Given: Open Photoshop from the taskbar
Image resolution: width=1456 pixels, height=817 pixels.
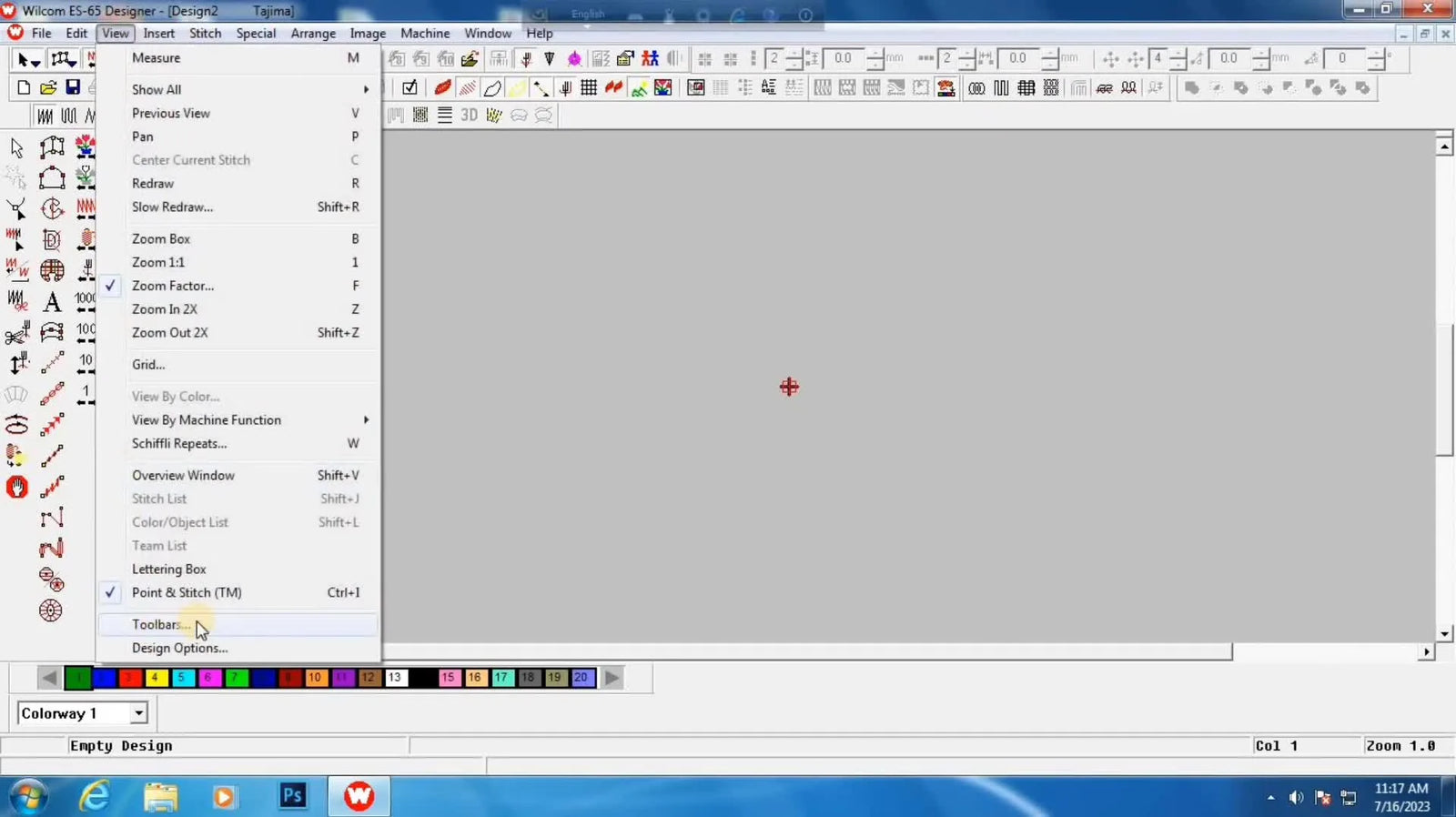Looking at the screenshot, I should point(292,796).
